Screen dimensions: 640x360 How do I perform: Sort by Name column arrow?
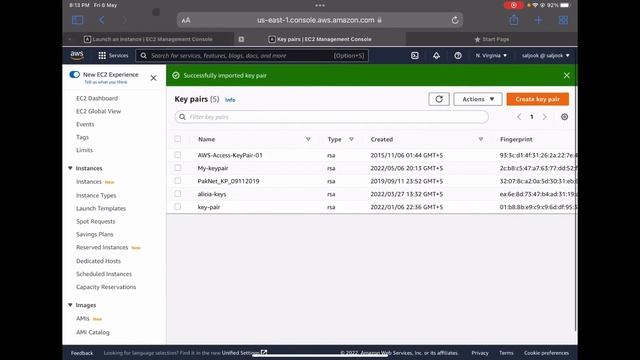(x=308, y=139)
